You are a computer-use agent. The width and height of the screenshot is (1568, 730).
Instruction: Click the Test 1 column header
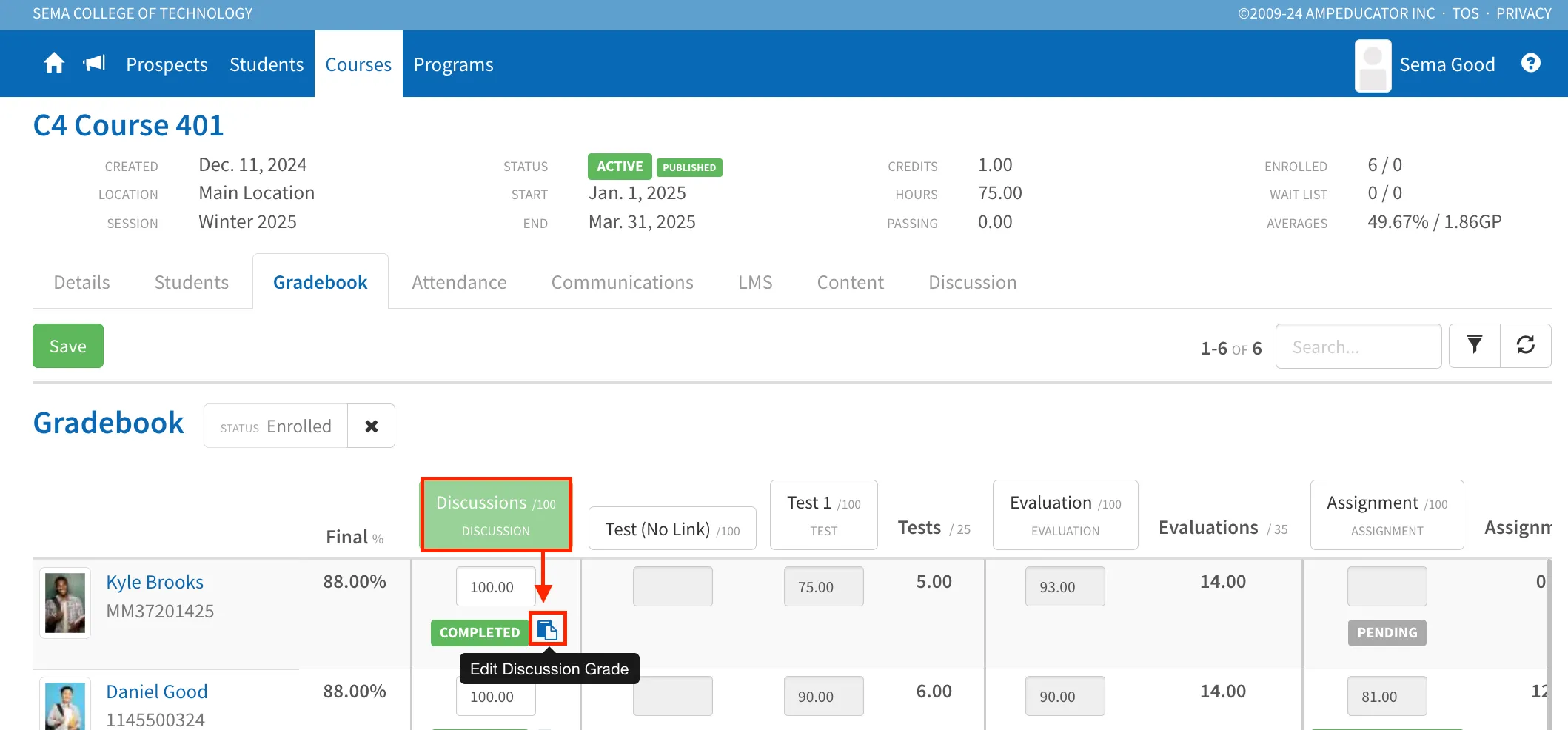pos(823,515)
